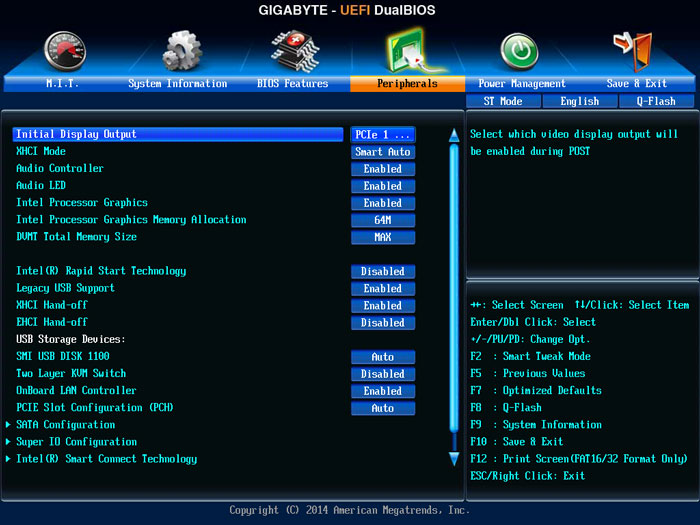Open the Power Management tab
The image size is (700, 525).
tap(522, 83)
